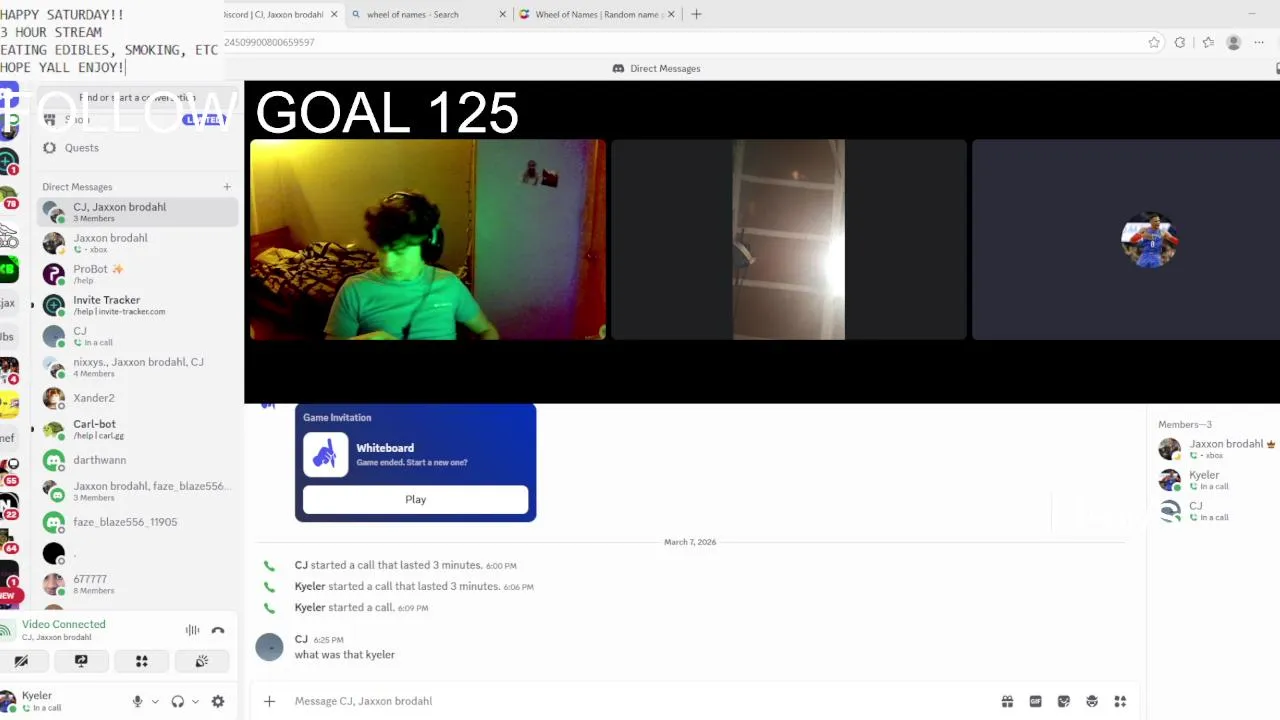This screenshot has height=720, width=1280.
Task: Disconnect from the call with the hang-up icon
Action: [x=218, y=630]
